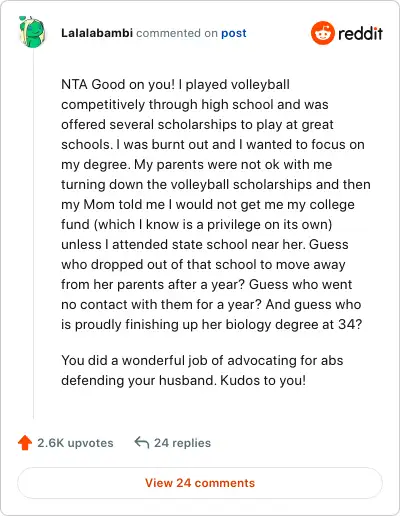400x516 pixels.
Task: Click the 2.6K upvotes count
Action: 75,443
